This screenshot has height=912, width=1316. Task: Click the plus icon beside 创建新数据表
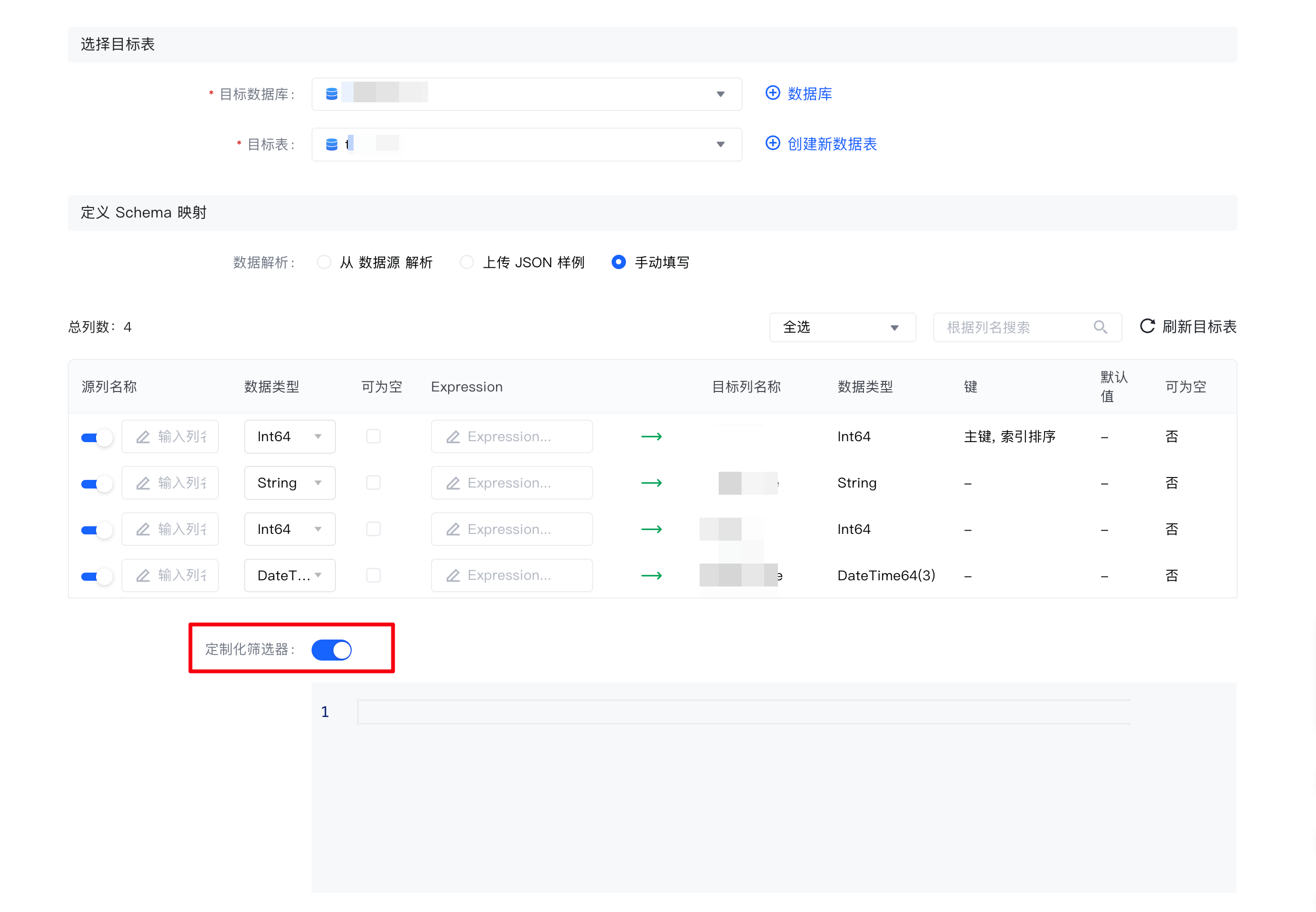point(772,143)
